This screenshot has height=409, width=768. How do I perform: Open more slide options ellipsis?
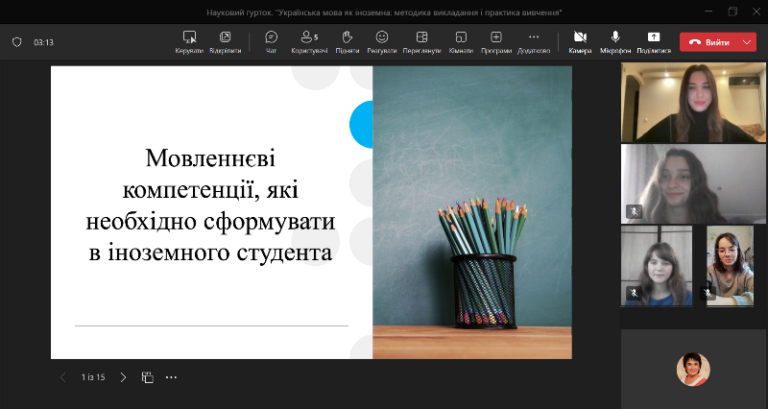(x=171, y=377)
